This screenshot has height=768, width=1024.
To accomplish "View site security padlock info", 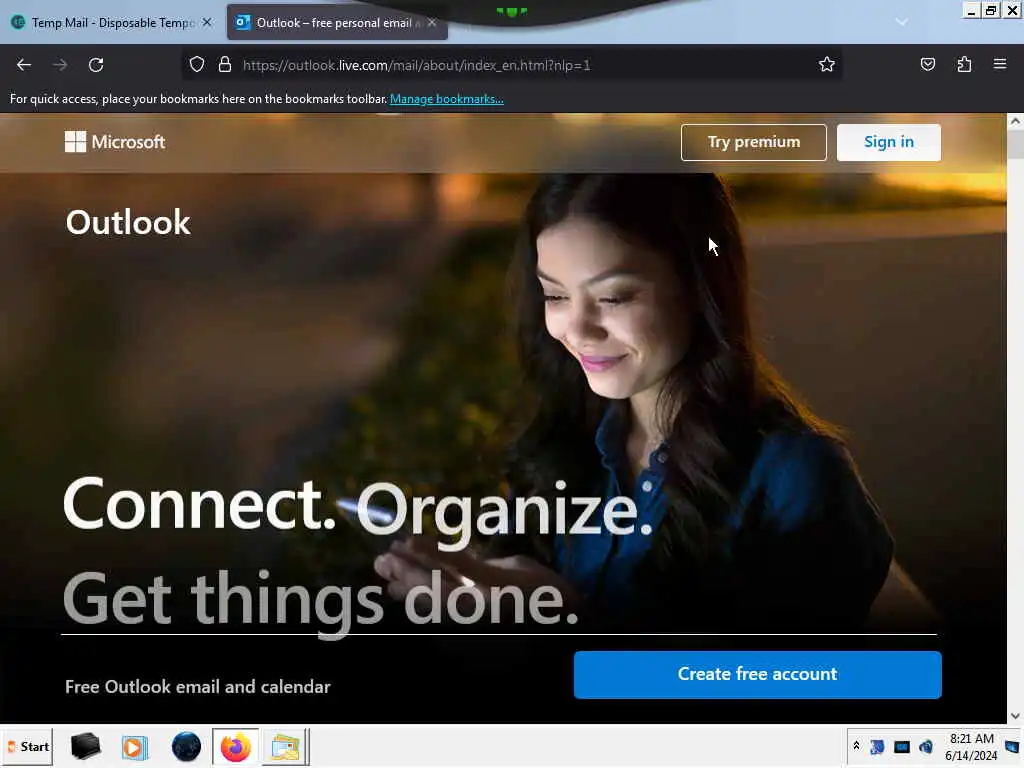I will coord(225,65).
